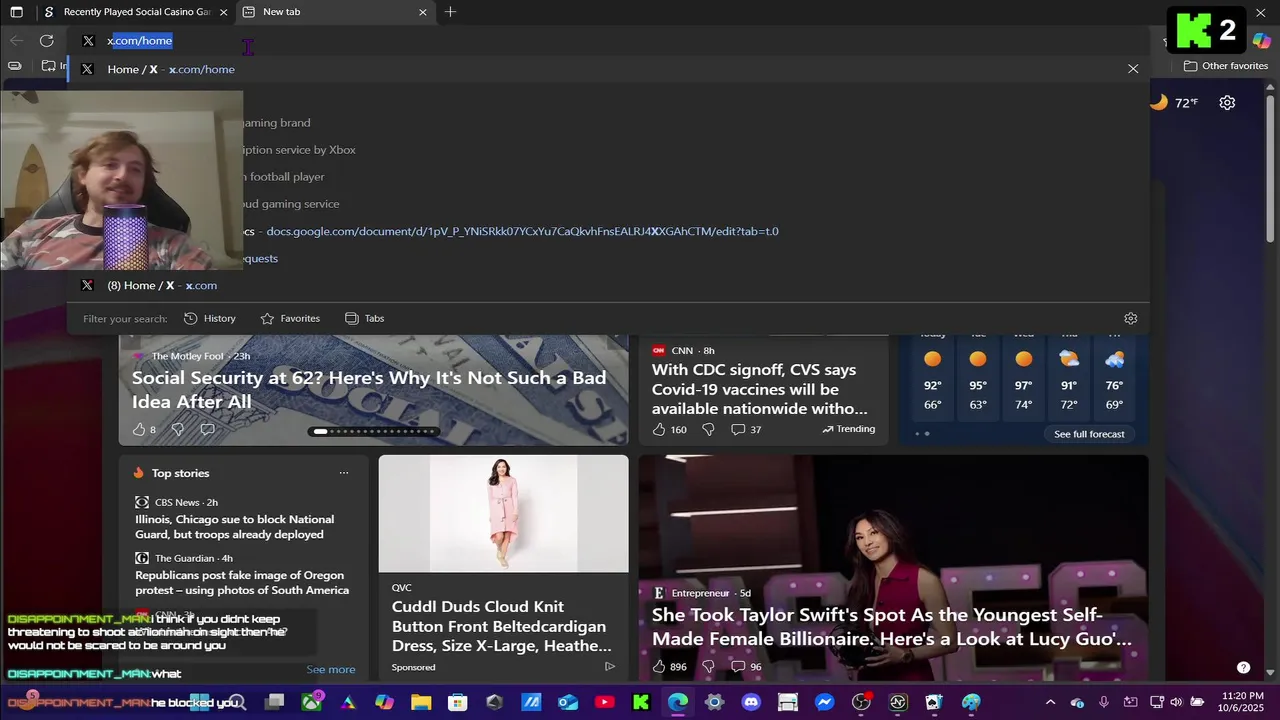Open Kick app in taskbar
This screenshot has width=1280, height=720.
pos(641,702)
